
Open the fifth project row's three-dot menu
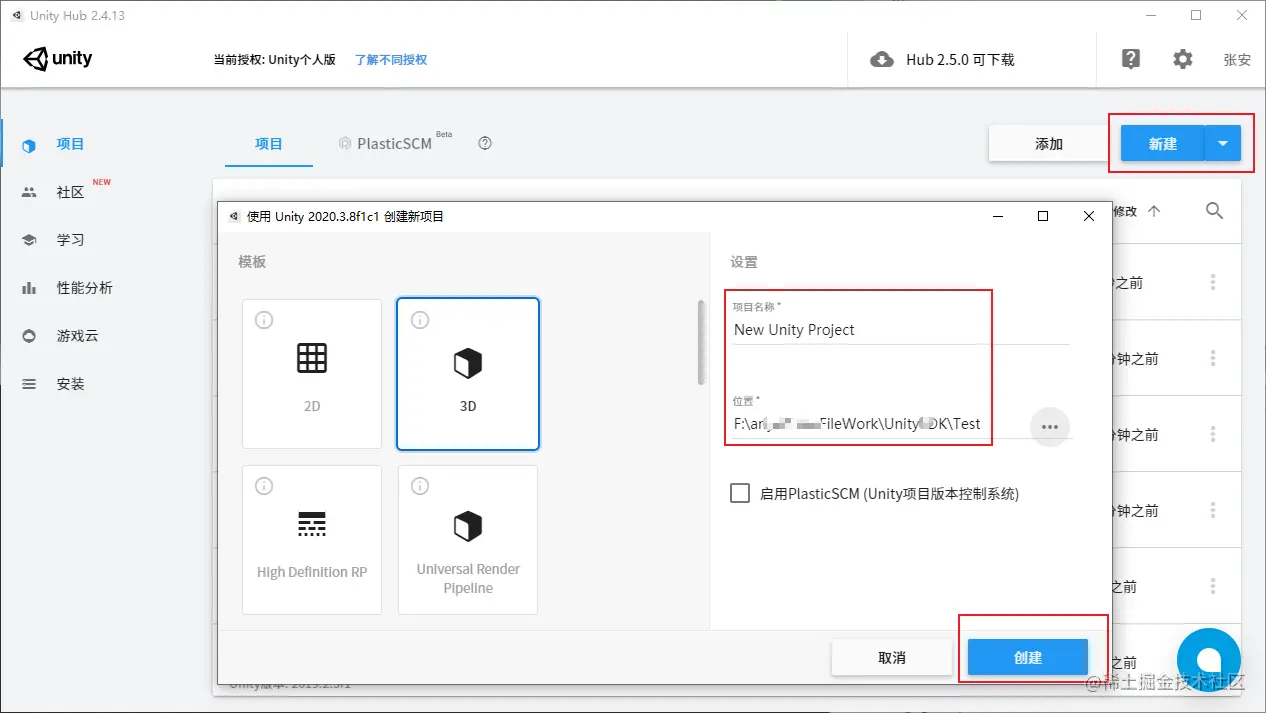1213,587
